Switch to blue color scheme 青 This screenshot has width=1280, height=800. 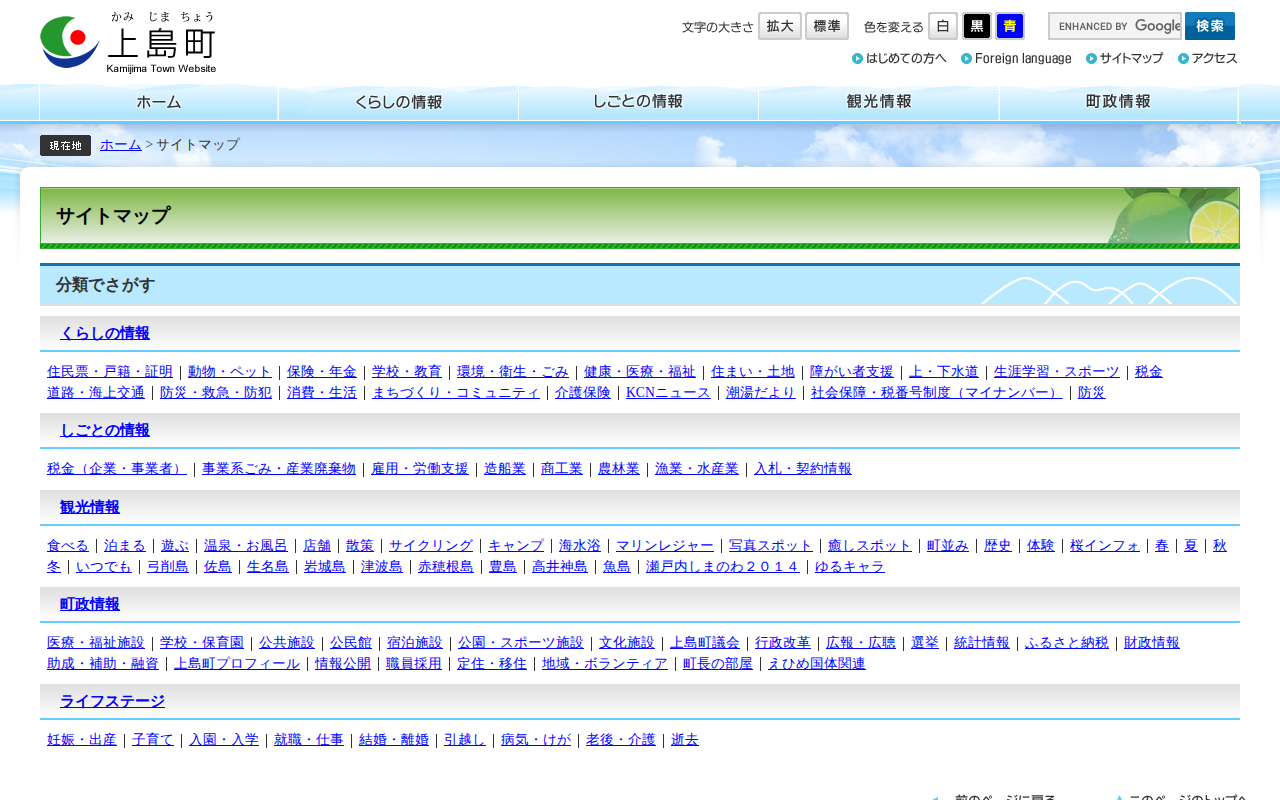1010,26
